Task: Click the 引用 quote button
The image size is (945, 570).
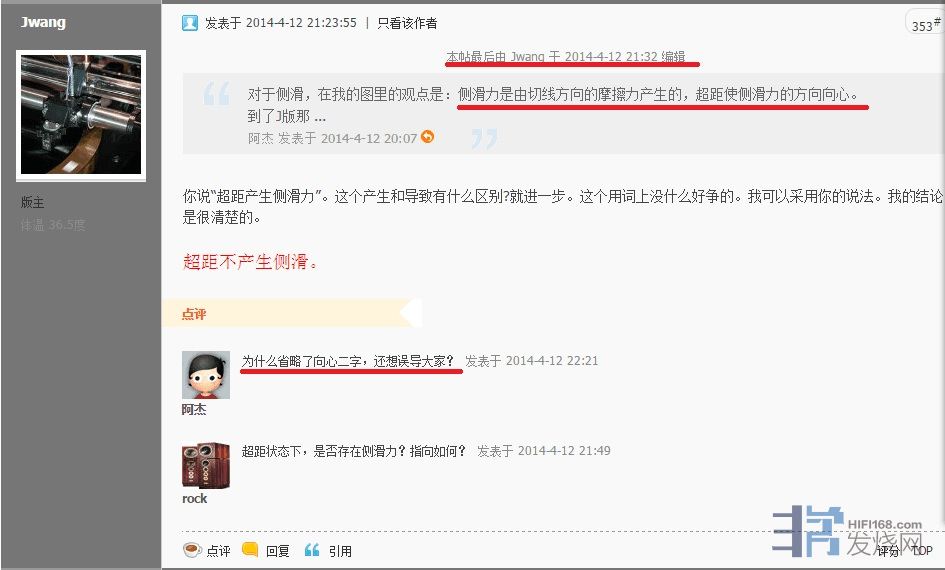Action: point(340,551)
